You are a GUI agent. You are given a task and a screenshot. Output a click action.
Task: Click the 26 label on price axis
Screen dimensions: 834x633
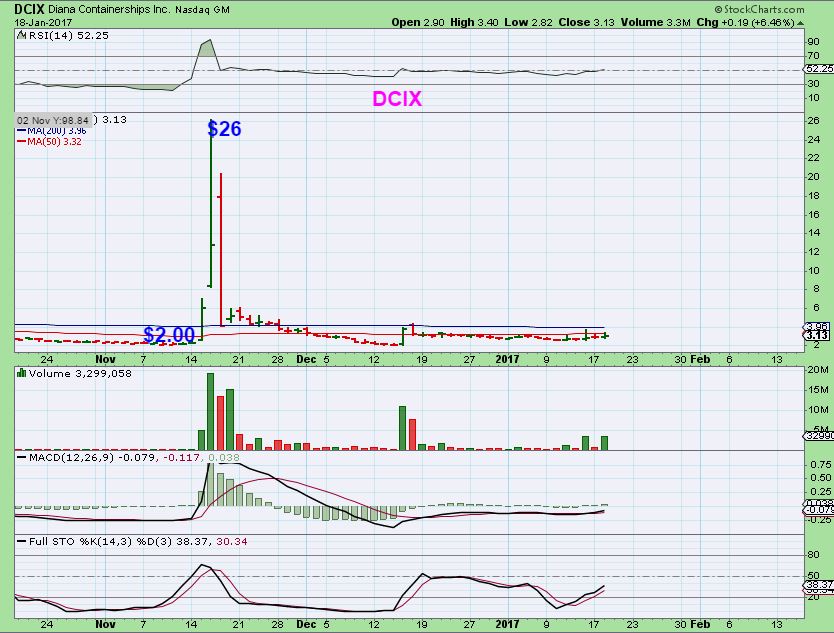coord(813,120)
